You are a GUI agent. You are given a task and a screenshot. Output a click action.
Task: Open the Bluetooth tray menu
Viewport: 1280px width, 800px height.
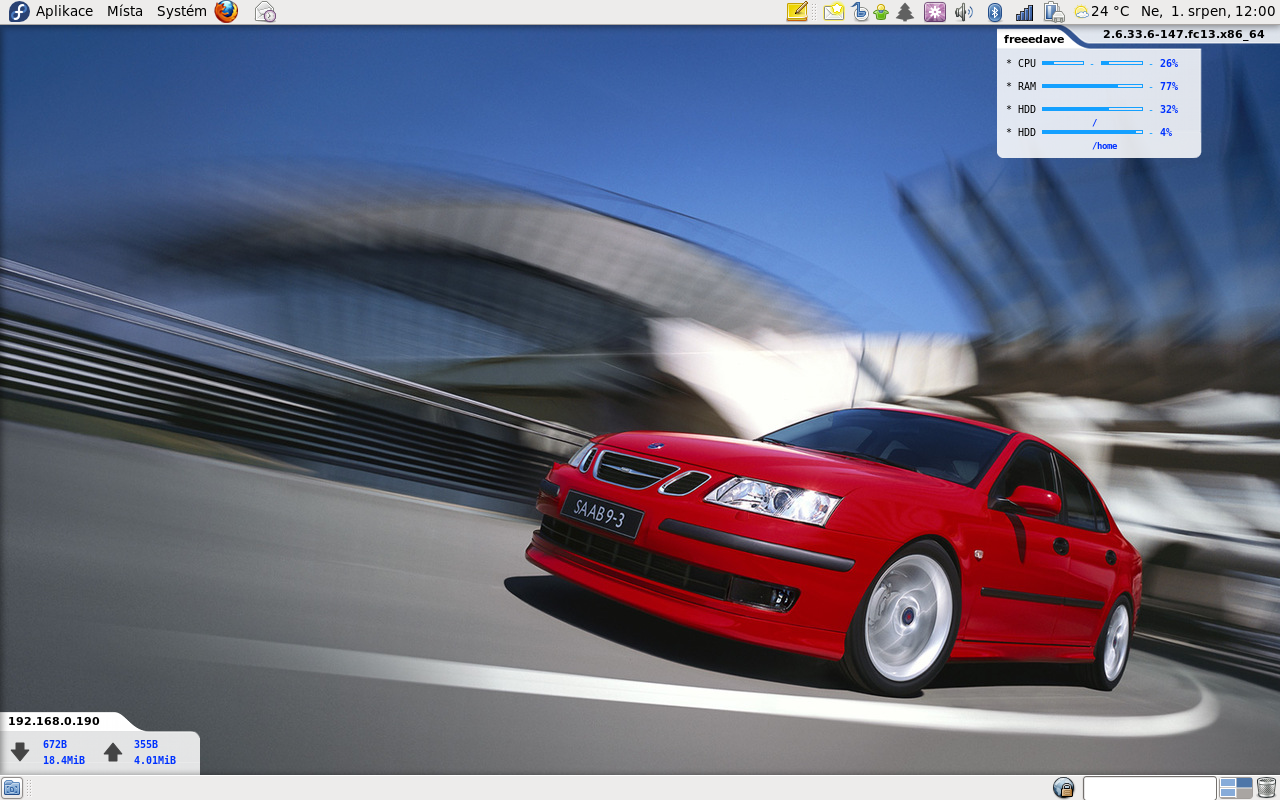(x=994, y=12)
